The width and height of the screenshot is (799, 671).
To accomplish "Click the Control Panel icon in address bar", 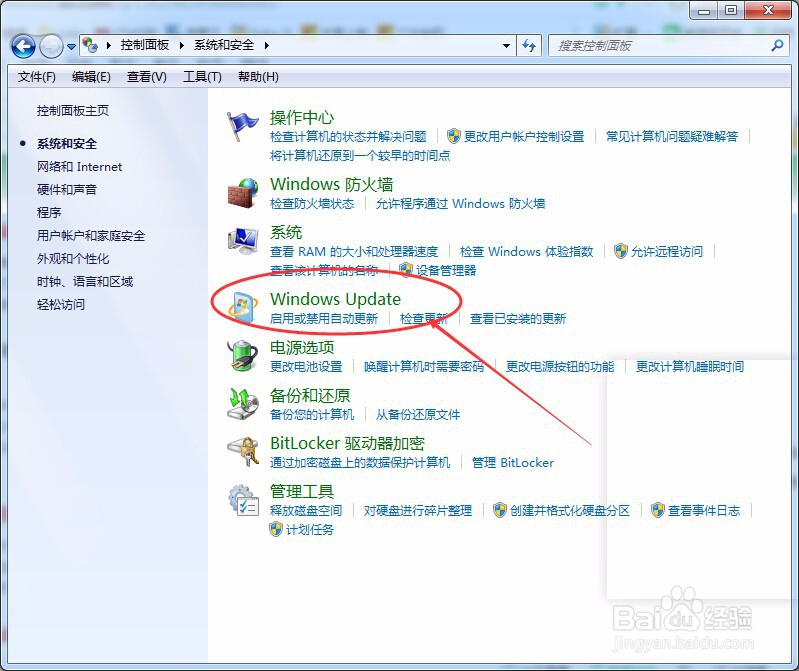I will [x=90, y=45].
